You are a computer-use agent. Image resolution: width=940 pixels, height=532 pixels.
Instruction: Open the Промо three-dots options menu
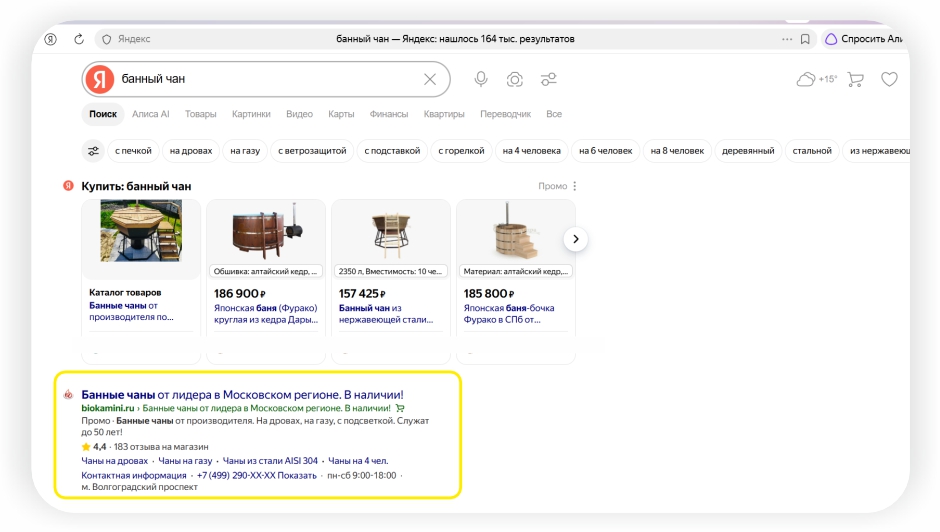point(574,186)
